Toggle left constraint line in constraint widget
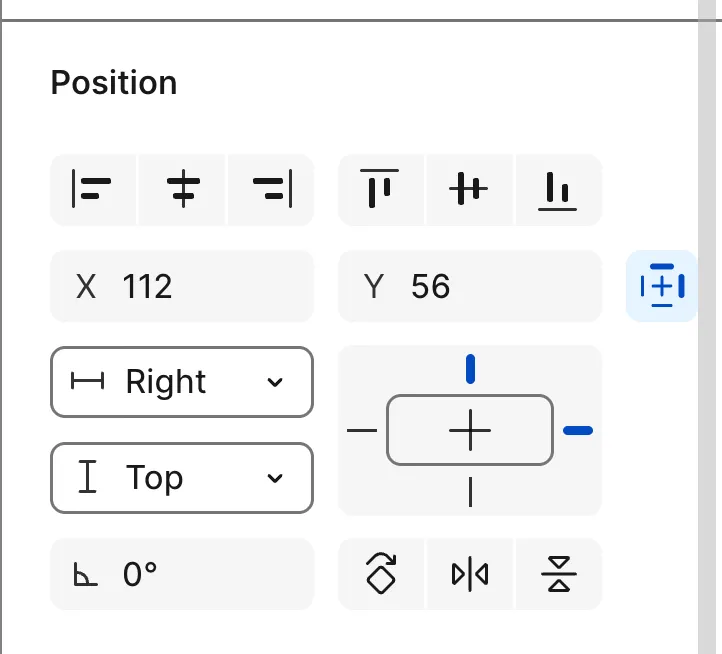722x654 pixels. [362, 431]
